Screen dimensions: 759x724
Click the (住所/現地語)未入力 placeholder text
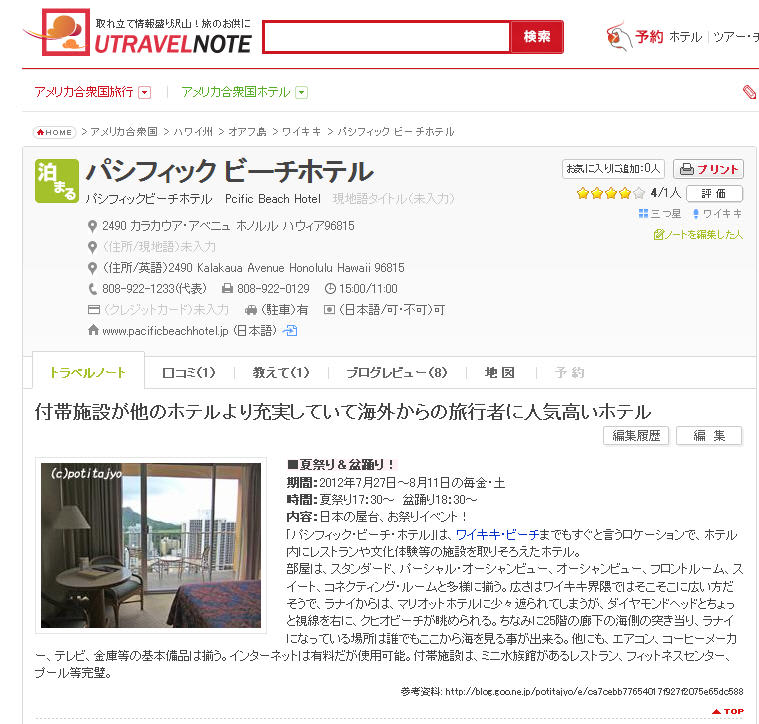tap(159, 247)
